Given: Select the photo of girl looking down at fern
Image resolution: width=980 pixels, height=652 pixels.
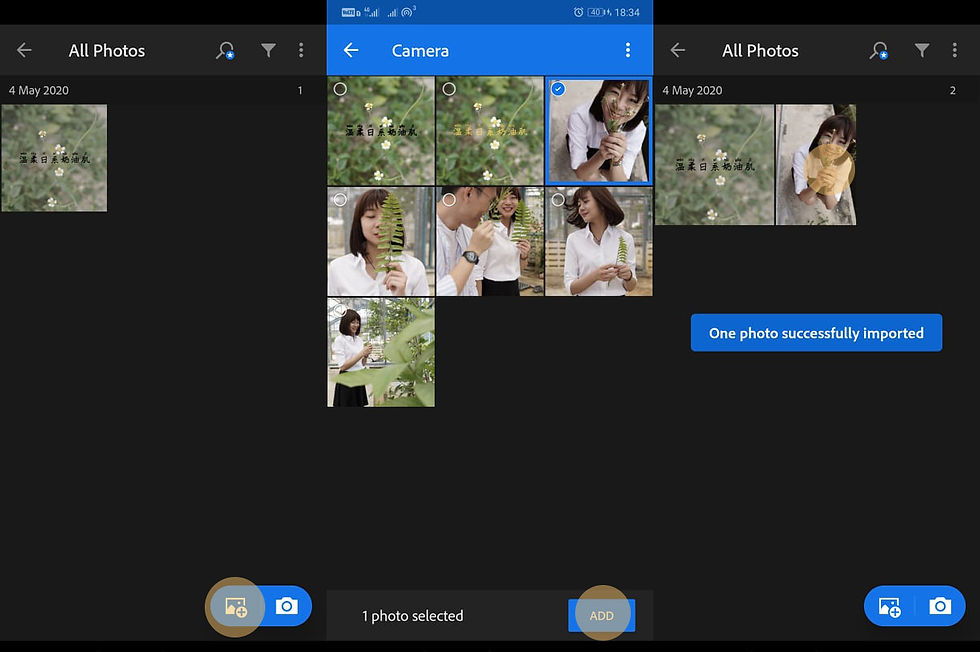Looking at the screenshot, I should [x=558, y=199].
